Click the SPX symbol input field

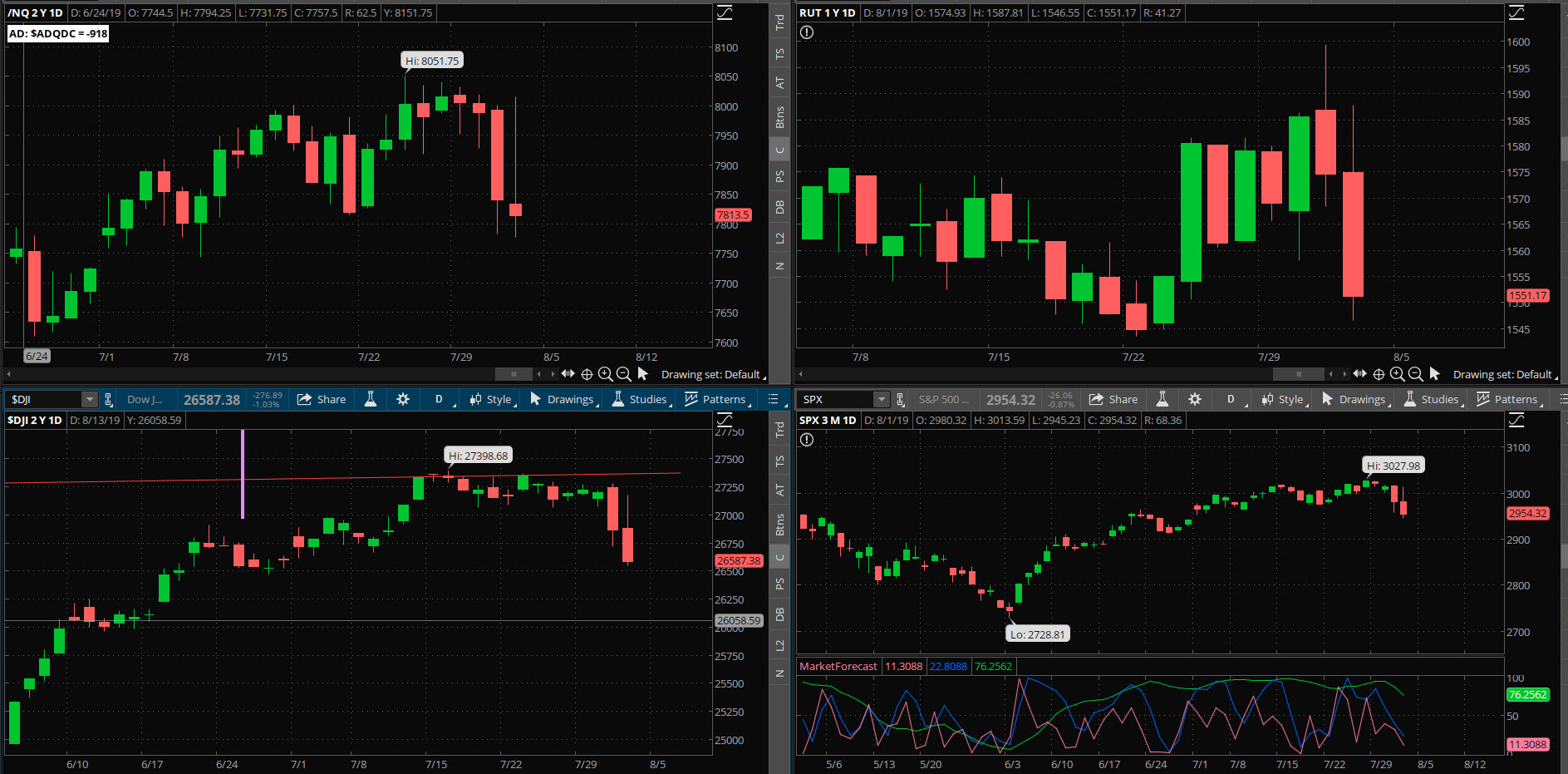tap(837, 399)
